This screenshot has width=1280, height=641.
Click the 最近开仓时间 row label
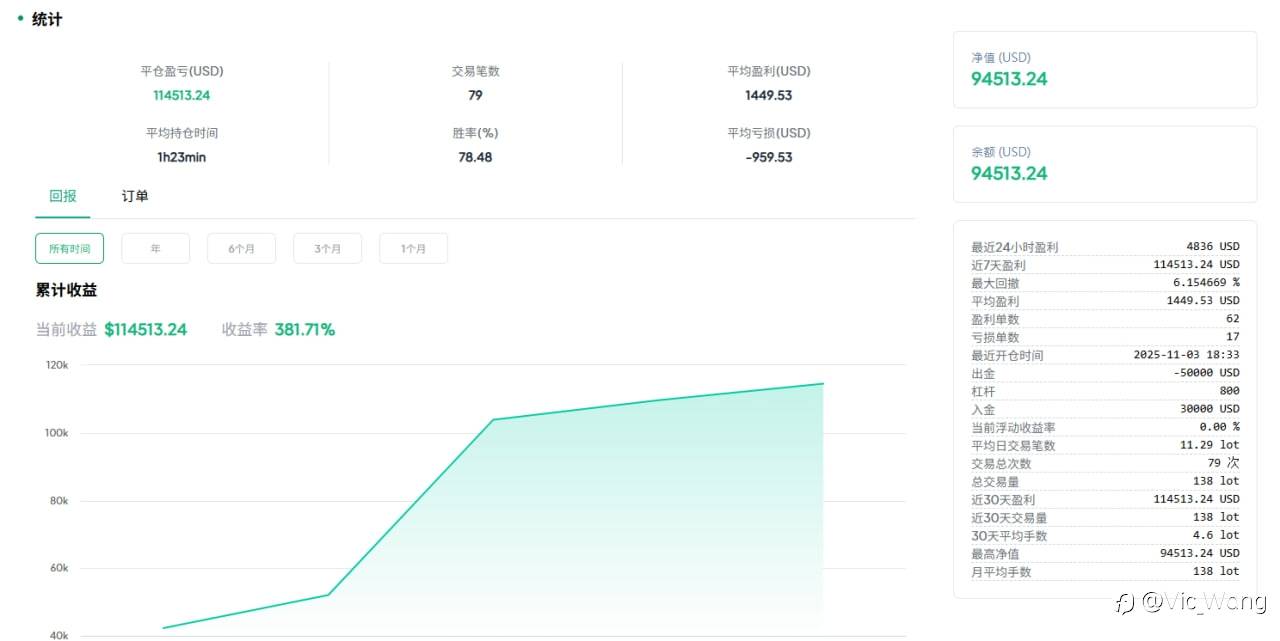coord(1007,355)
